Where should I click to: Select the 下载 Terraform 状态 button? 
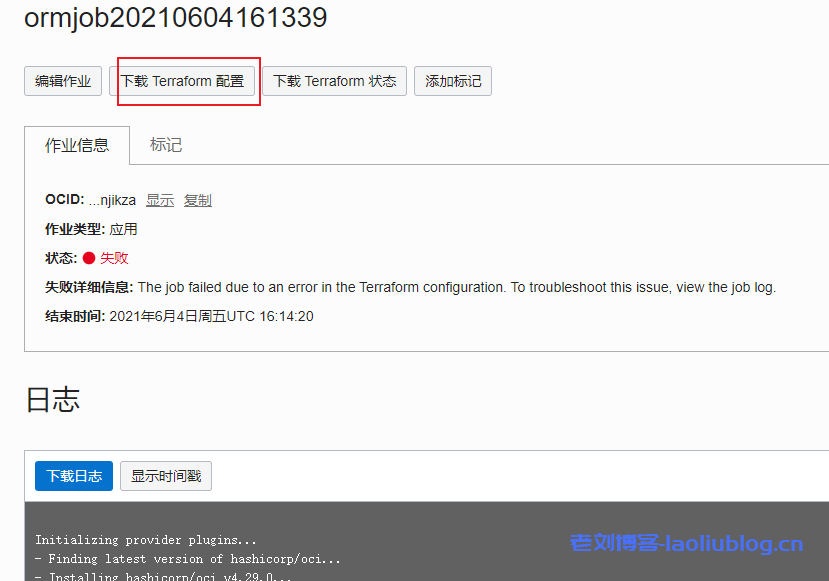coord(334,81)
